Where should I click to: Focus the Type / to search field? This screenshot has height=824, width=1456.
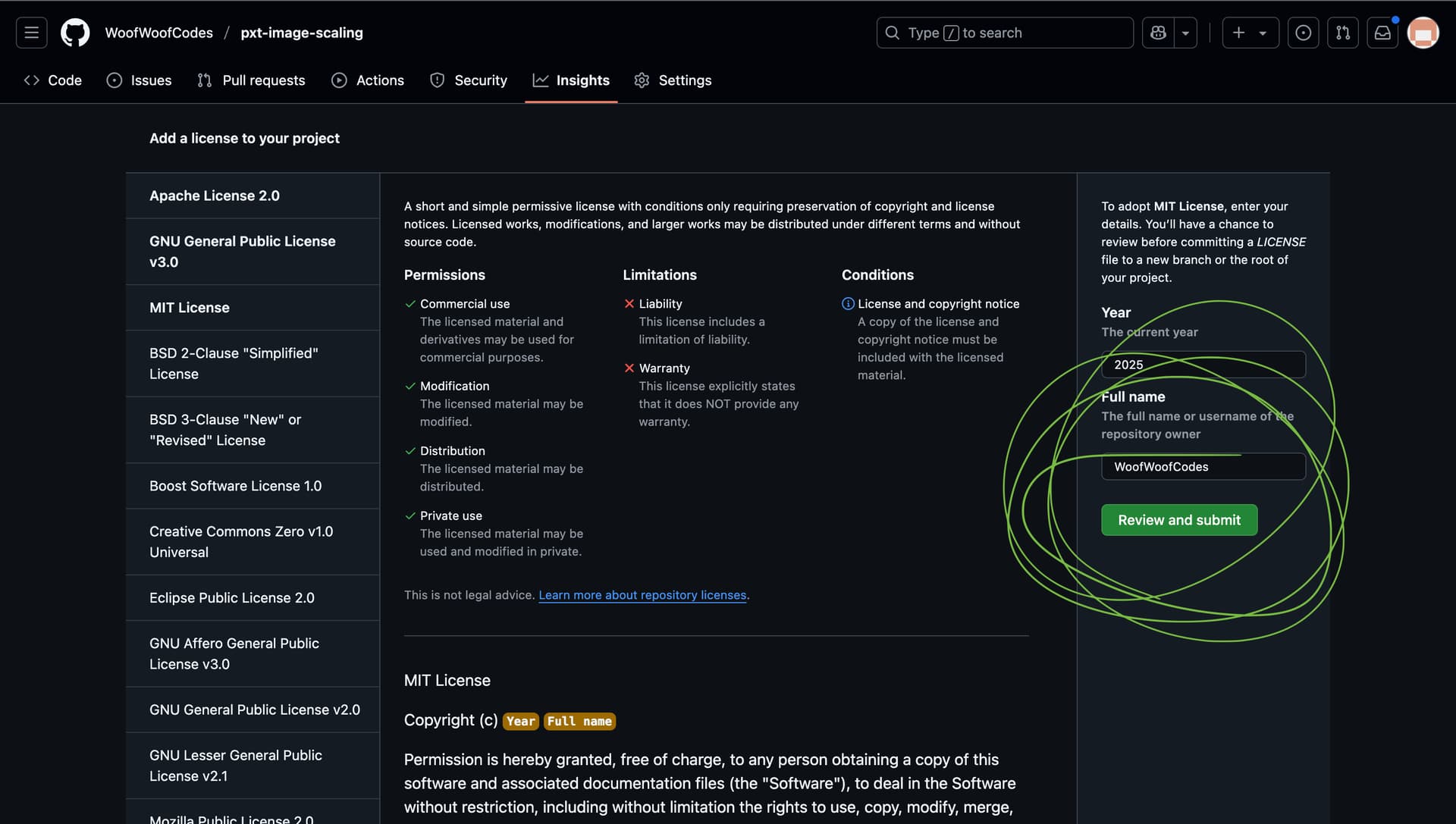tap(1005, 33)
